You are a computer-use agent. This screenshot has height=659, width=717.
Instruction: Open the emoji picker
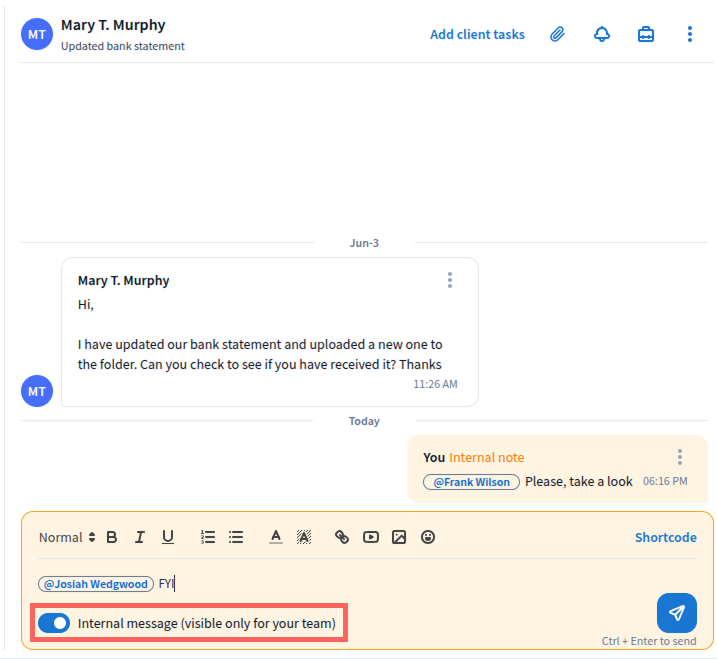[x=428, y=537]
